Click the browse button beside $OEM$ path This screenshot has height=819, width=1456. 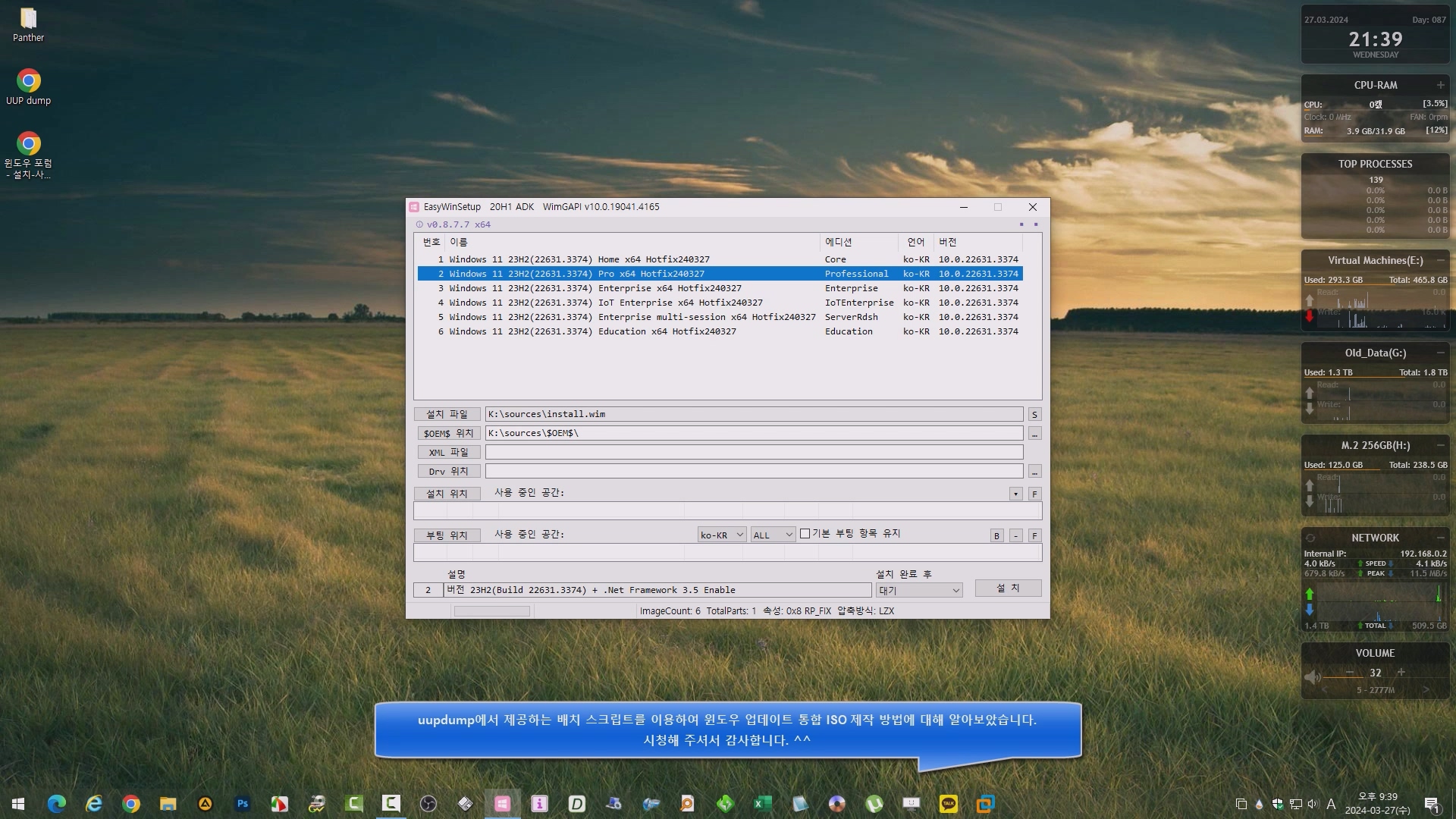(x=1034, y=433)
